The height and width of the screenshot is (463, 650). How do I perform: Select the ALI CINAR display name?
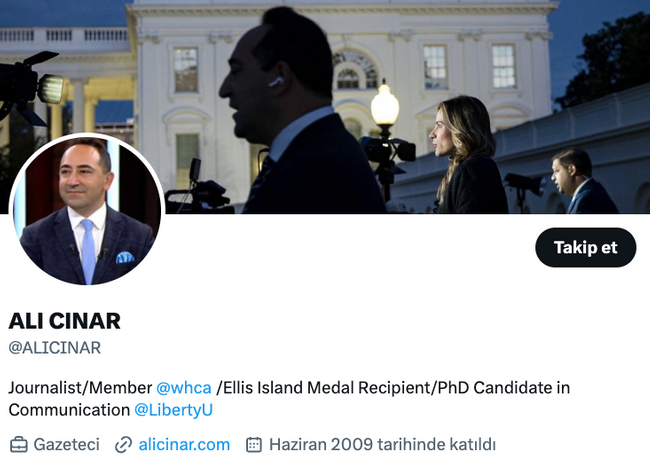pyautogui.click(x=64, y=321)
